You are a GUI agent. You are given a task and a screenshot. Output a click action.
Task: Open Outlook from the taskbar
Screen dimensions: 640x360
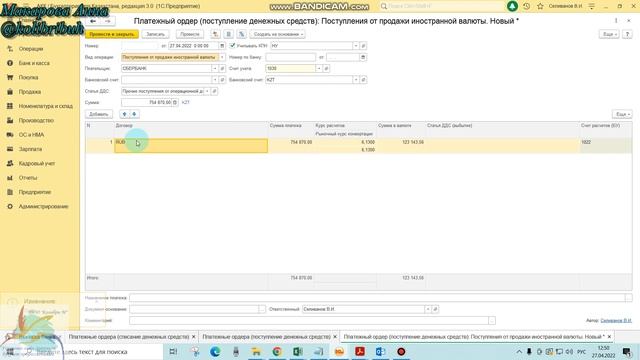380,351
